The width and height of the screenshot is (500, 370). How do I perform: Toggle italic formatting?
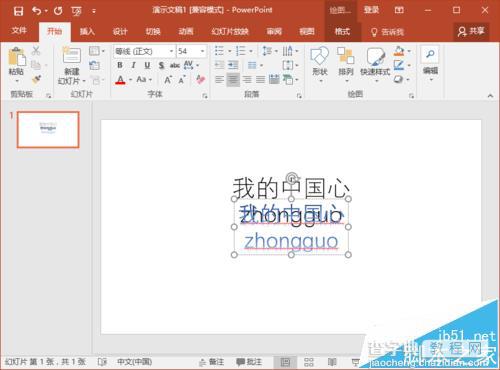coord(133,65)
